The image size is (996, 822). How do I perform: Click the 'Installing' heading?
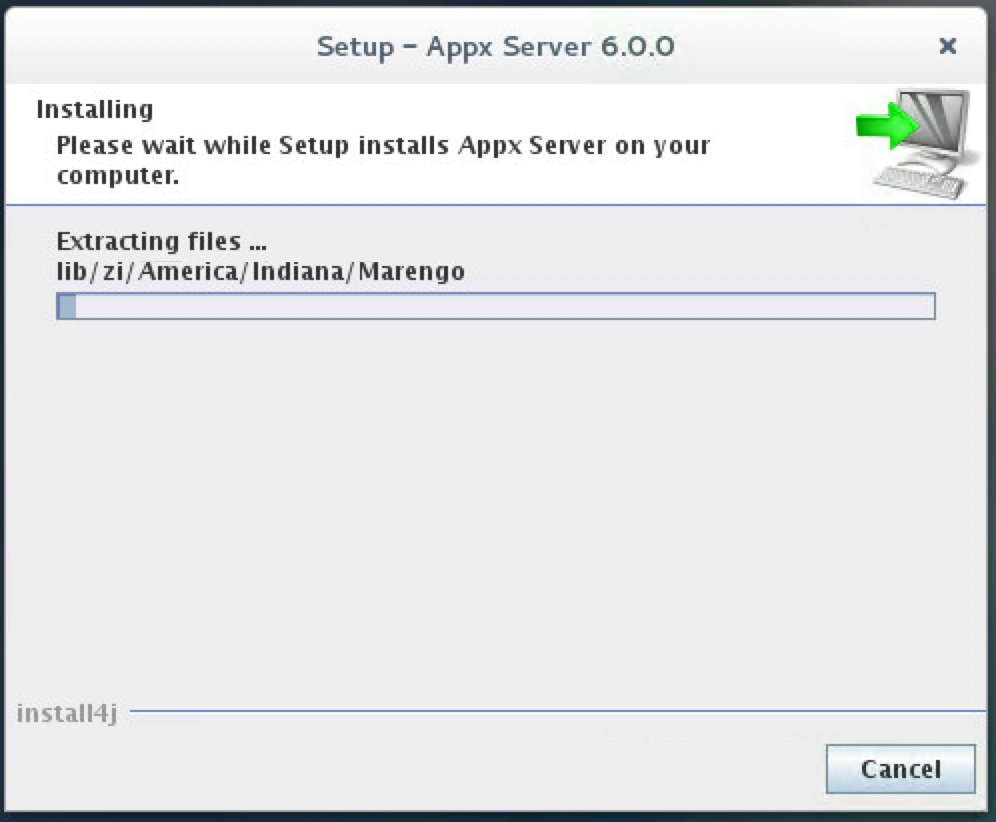95,109
